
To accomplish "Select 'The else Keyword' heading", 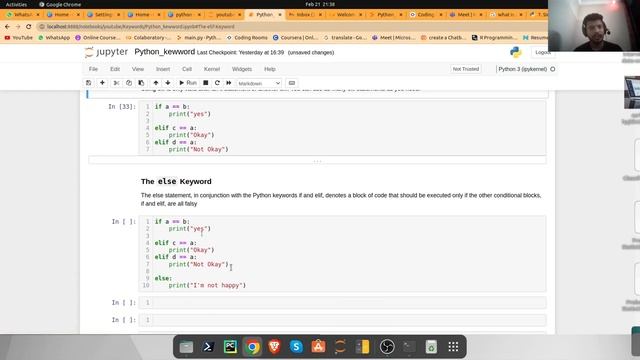I will 176,181.
